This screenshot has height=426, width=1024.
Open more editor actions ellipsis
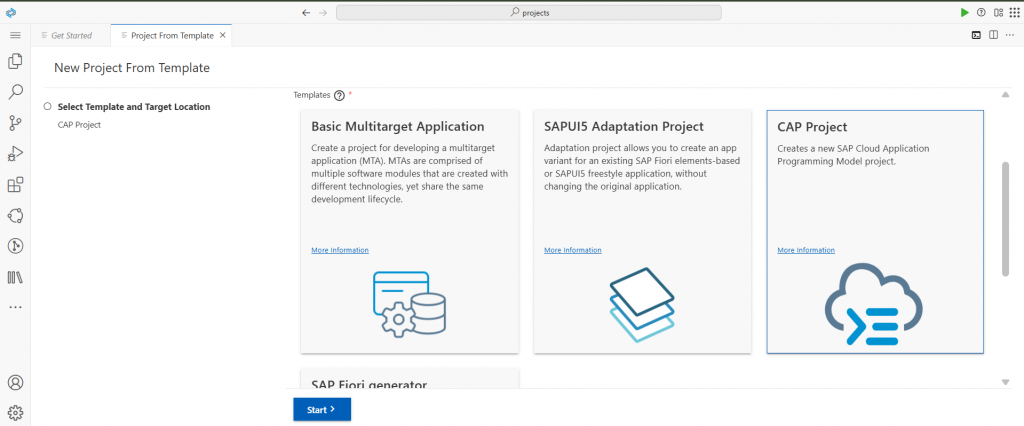1010,35
